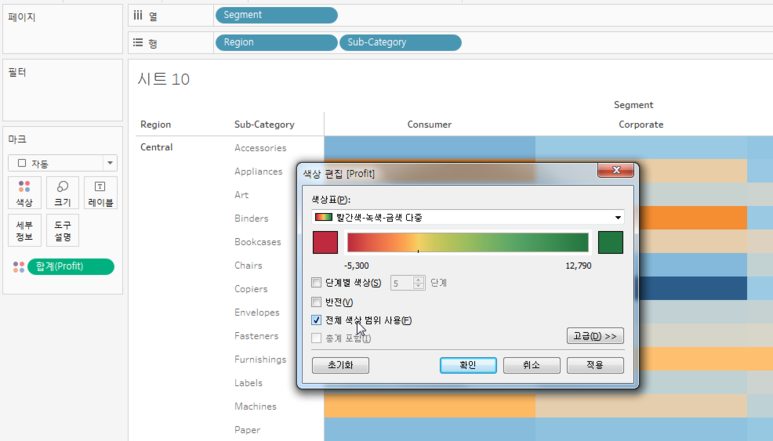Click the Consumer Machines heatmap cell
The image size is (773, 441).
click(429, 406)
